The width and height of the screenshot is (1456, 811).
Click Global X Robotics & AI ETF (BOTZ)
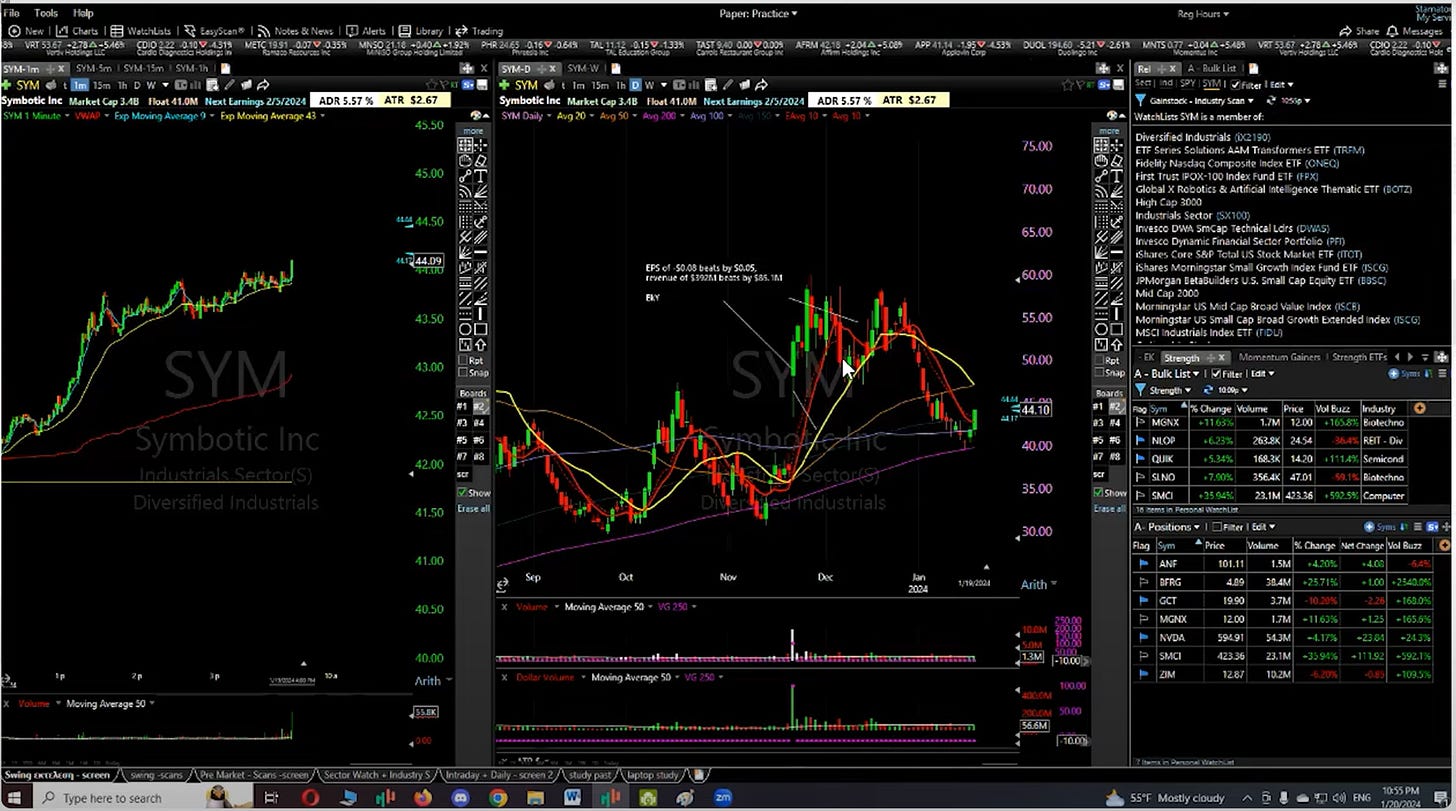tap(1273, 189)
